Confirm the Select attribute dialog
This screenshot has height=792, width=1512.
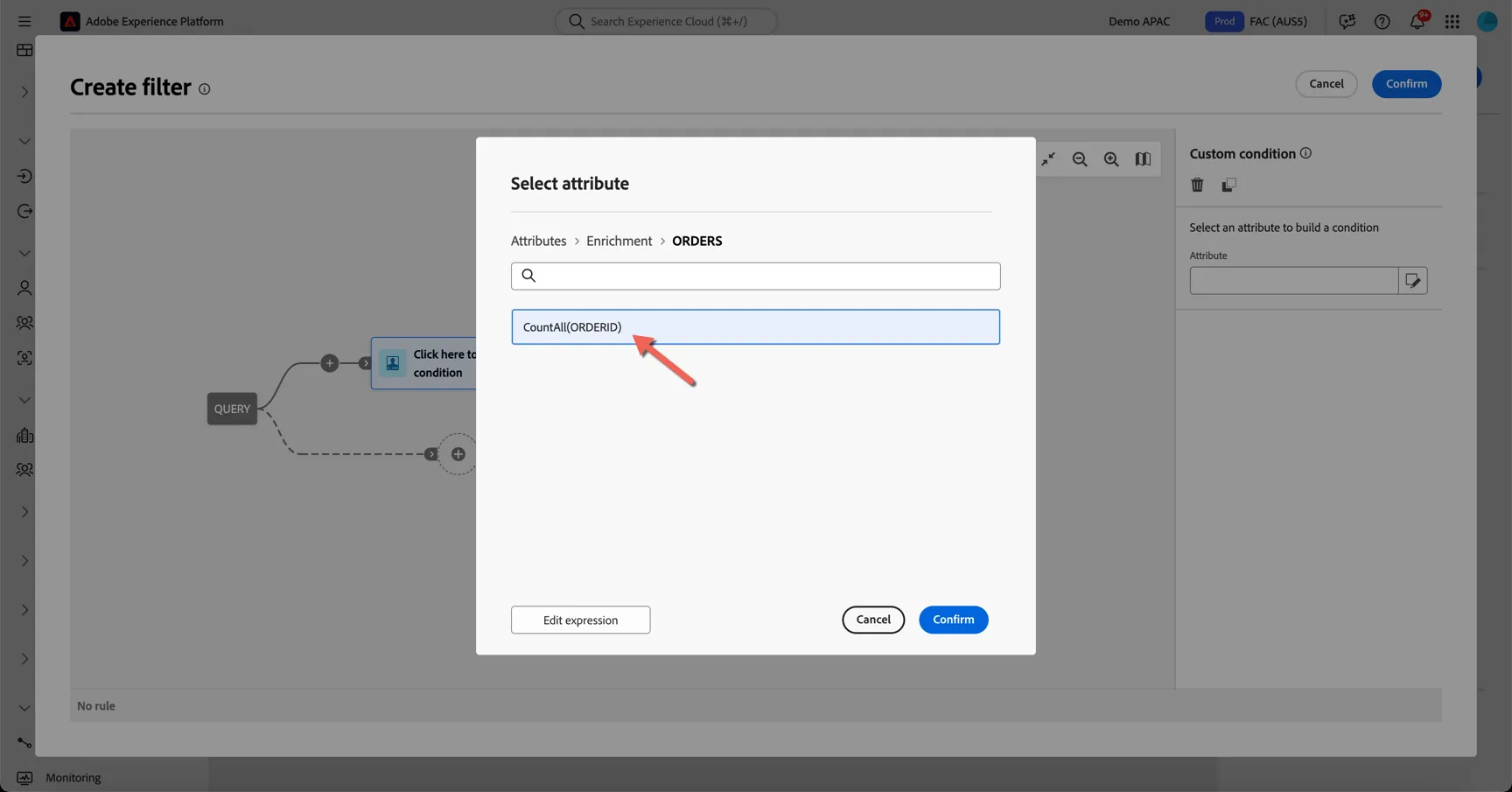[953, 620]
